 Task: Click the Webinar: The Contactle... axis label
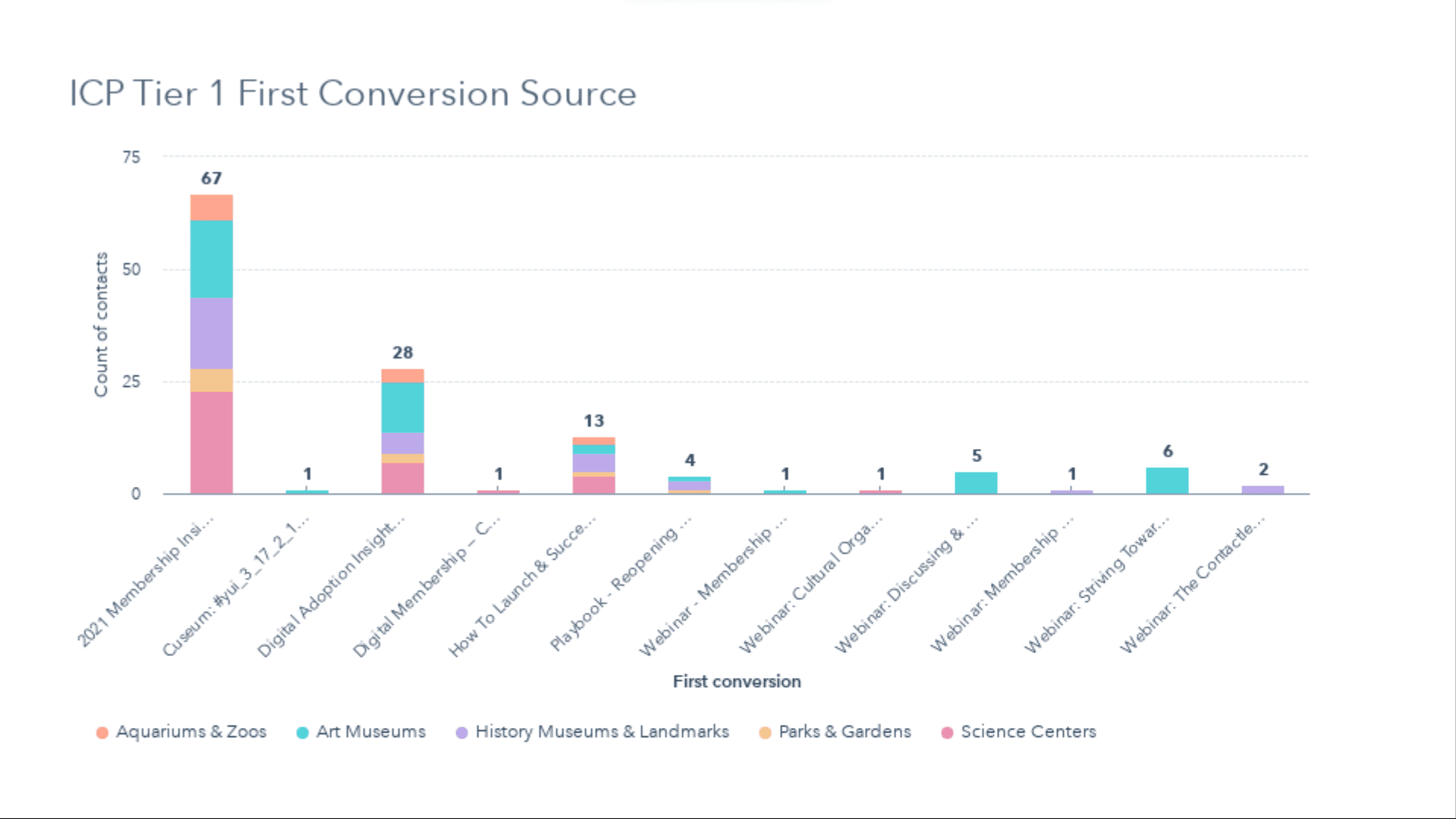click(x=1193, y=584)
